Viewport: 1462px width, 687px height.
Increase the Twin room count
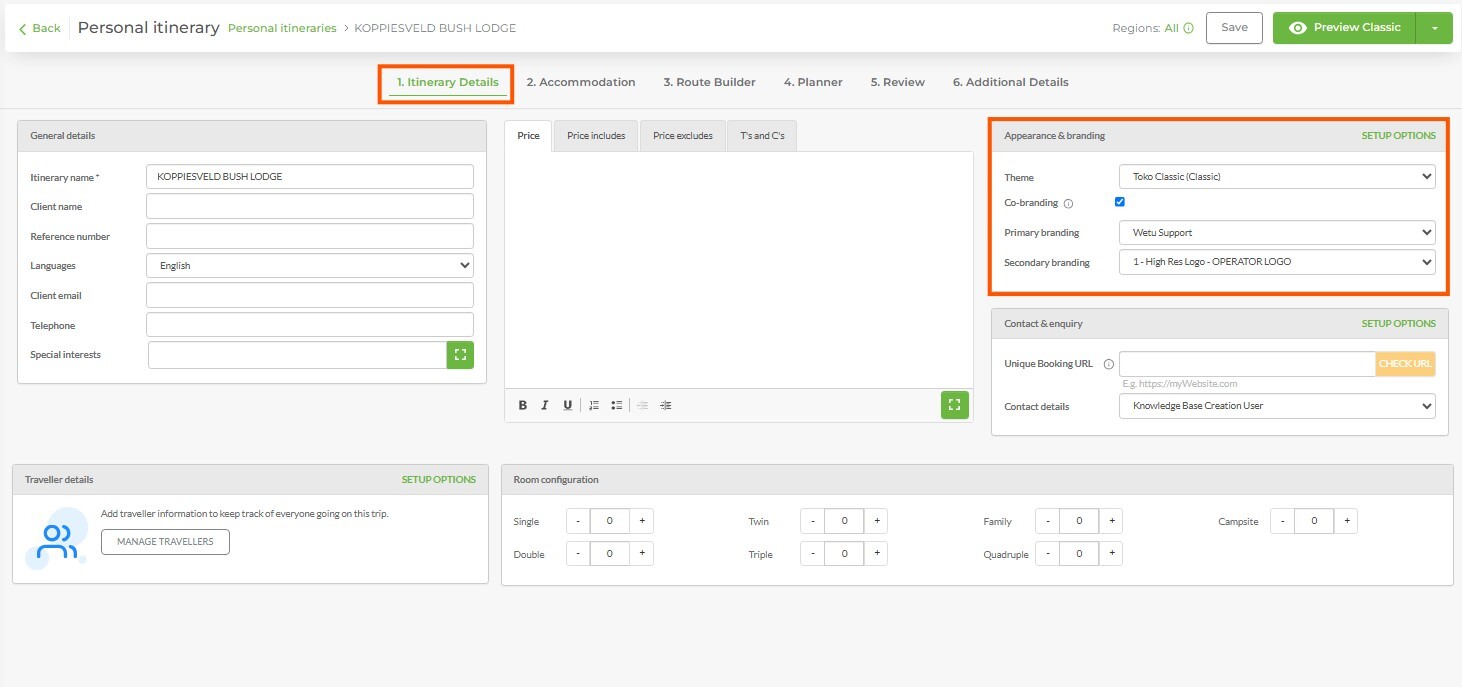[876, 521]
